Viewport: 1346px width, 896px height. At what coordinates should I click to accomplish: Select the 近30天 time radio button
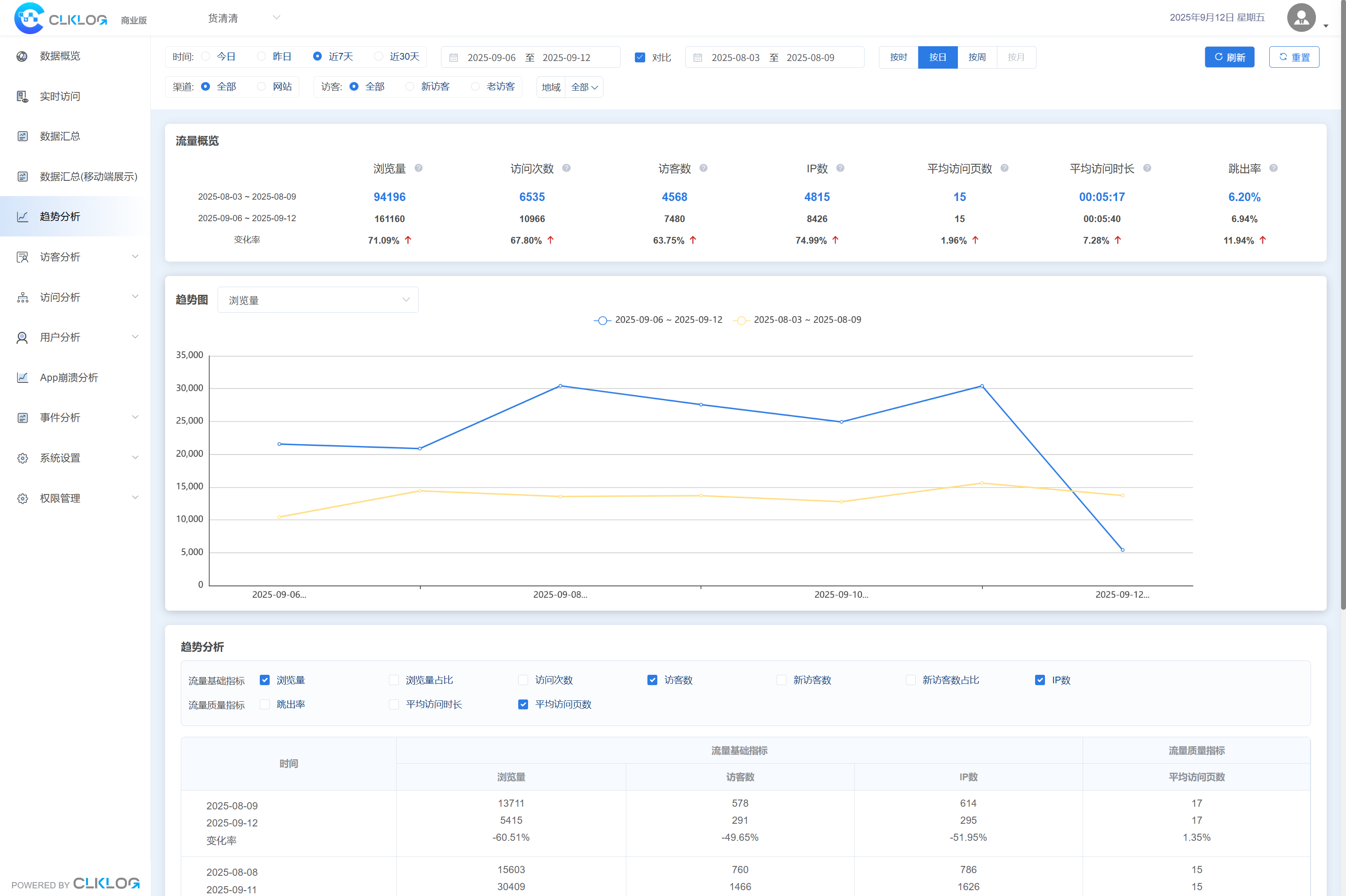(x=379, y=57)
